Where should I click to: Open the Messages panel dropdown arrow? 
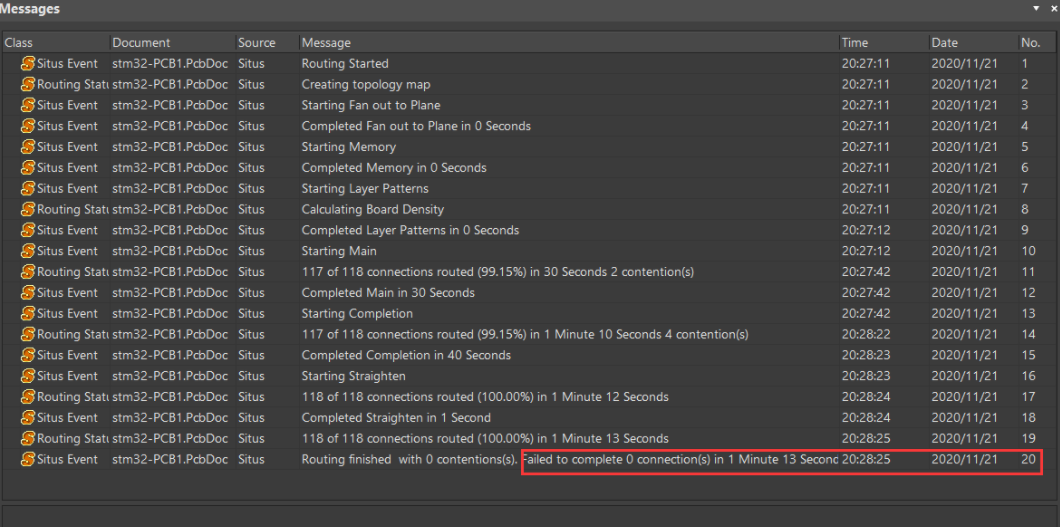pos(1036,8)
